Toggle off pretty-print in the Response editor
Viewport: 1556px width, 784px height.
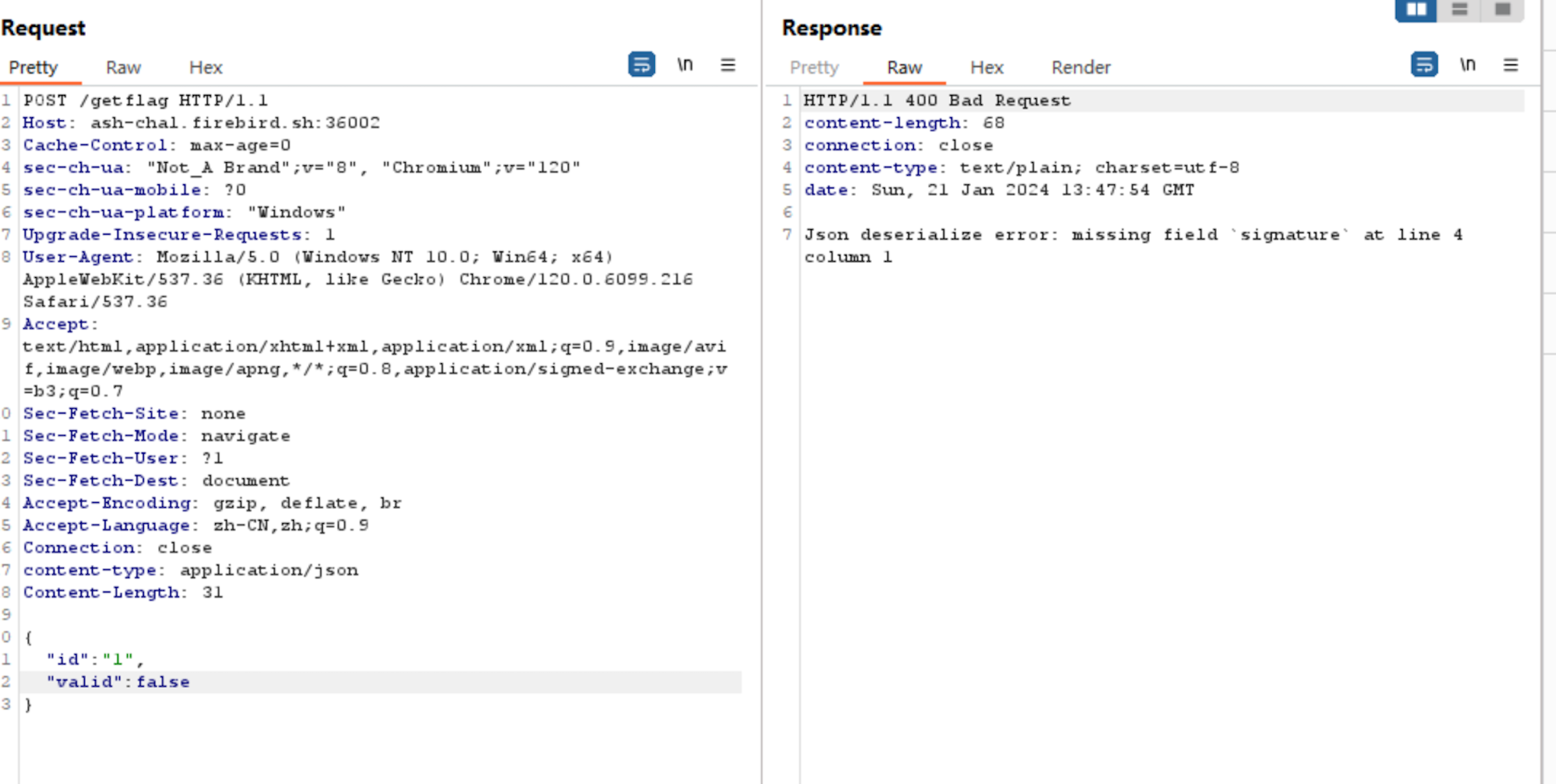1423,65
